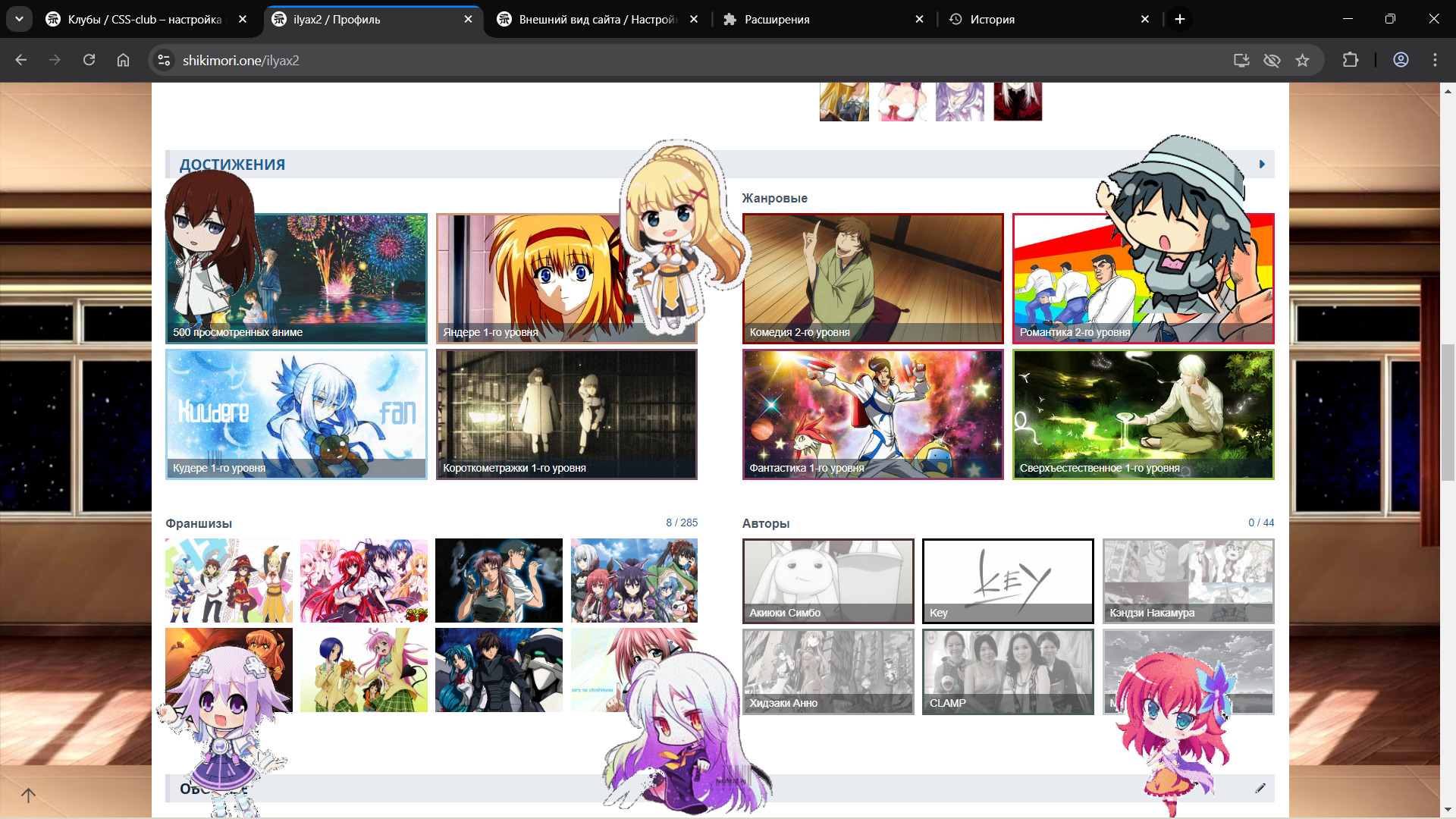Open the Date A Live franchise thumbnail
1456x819 pixels.
(634, 580)
